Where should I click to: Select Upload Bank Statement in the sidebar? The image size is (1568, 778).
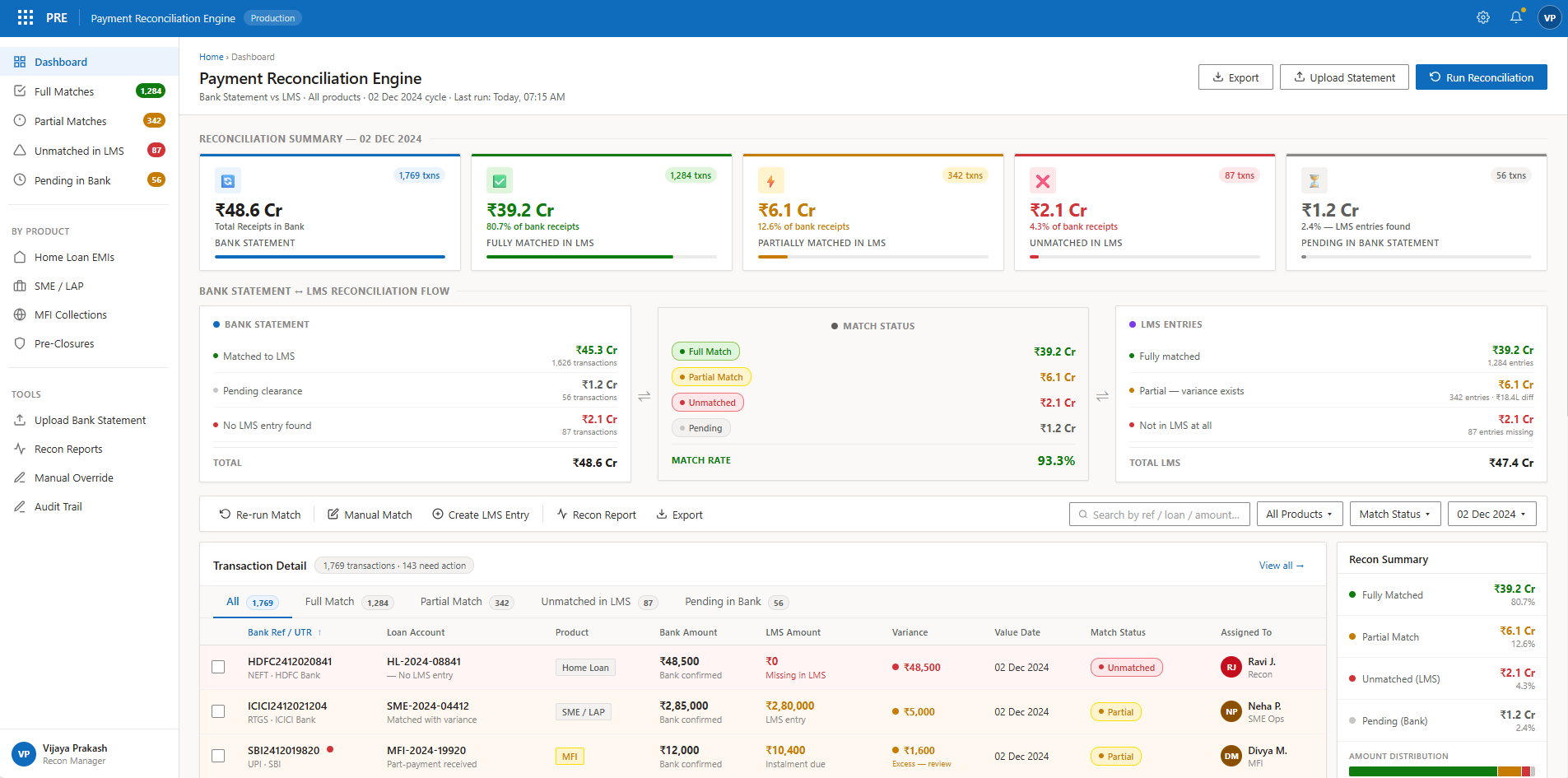tap(87, 420)
